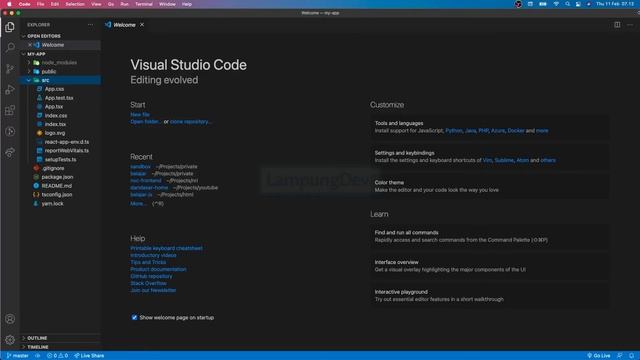Open errors and warnings status indicator
Viewport: 640px width, 360px height.
click(58, 356)
